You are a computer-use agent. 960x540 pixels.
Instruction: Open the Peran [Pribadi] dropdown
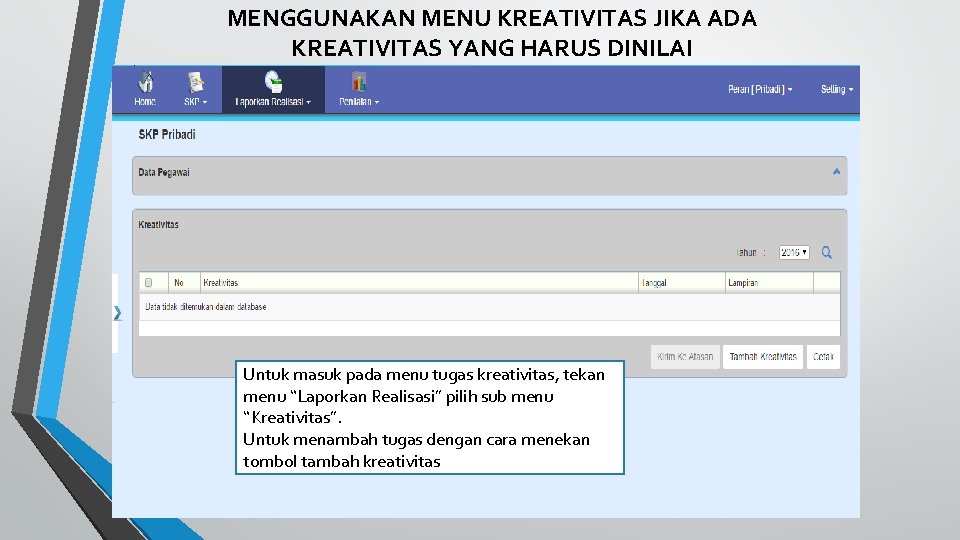click(760, 89)
